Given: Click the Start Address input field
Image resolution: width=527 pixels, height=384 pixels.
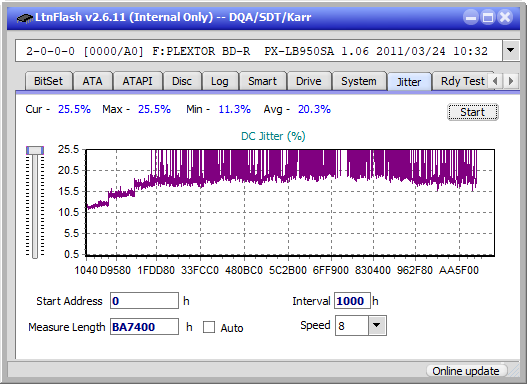Looking at the screenshot, I should 145,301.
